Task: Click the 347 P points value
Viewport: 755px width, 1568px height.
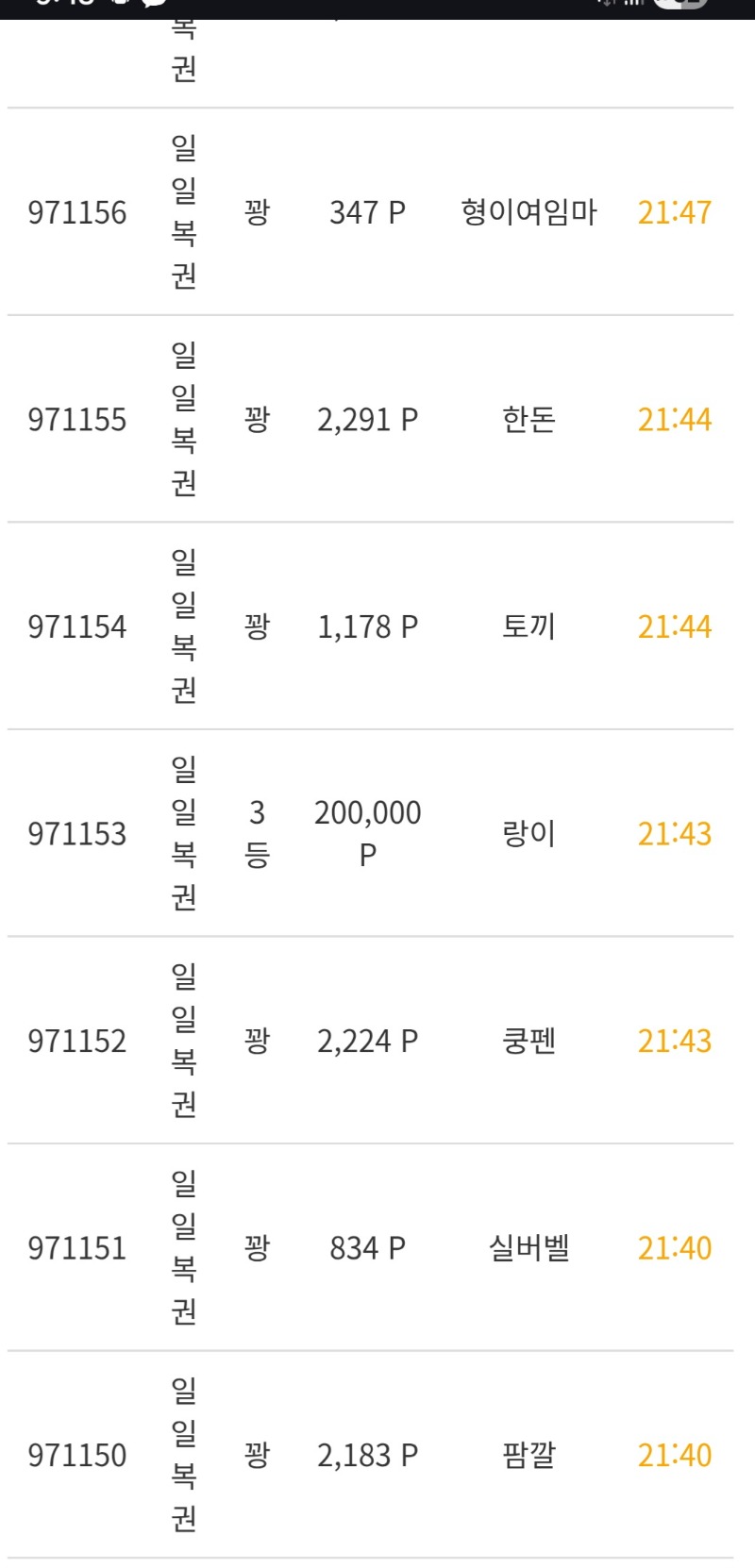Action: (x=367, y=212)
